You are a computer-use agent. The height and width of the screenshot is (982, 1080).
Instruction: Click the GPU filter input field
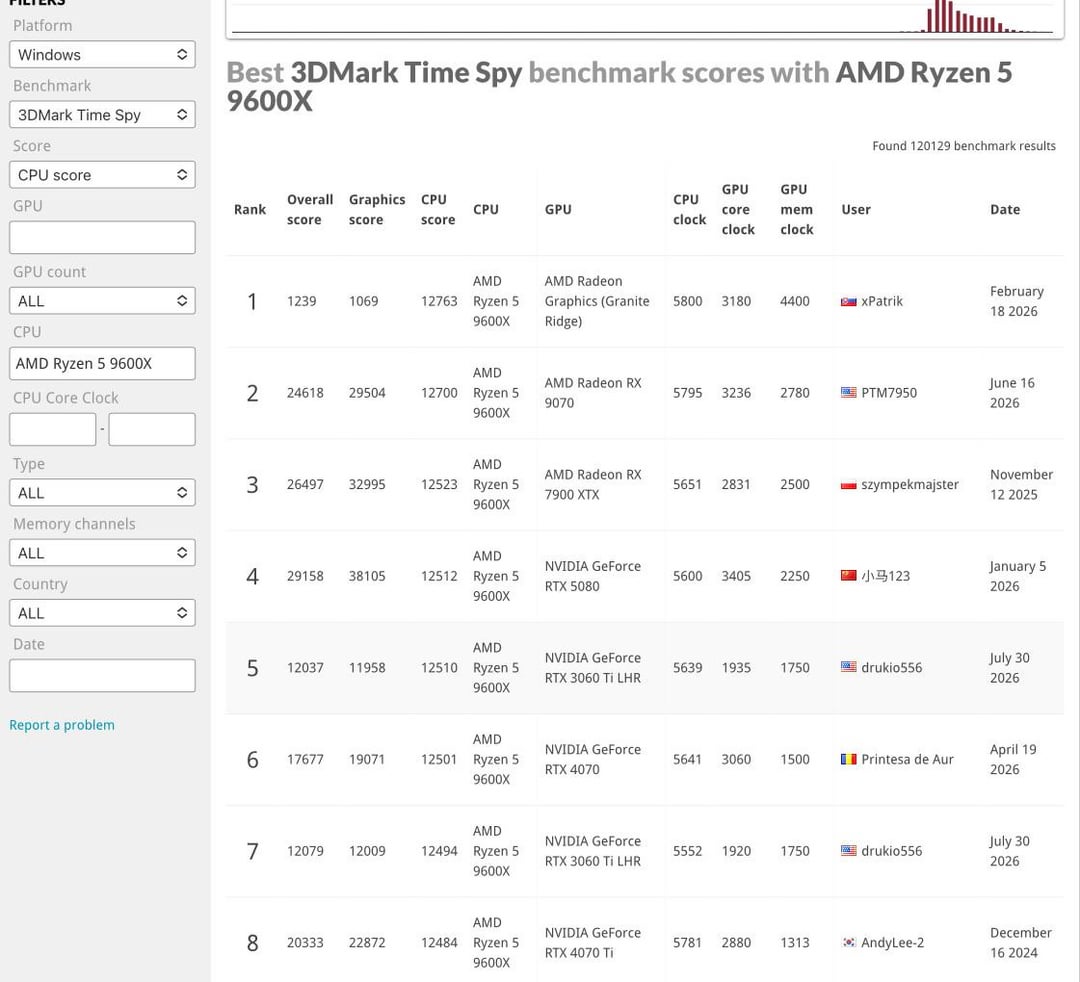pyautogui.click(x=102, y=238)
